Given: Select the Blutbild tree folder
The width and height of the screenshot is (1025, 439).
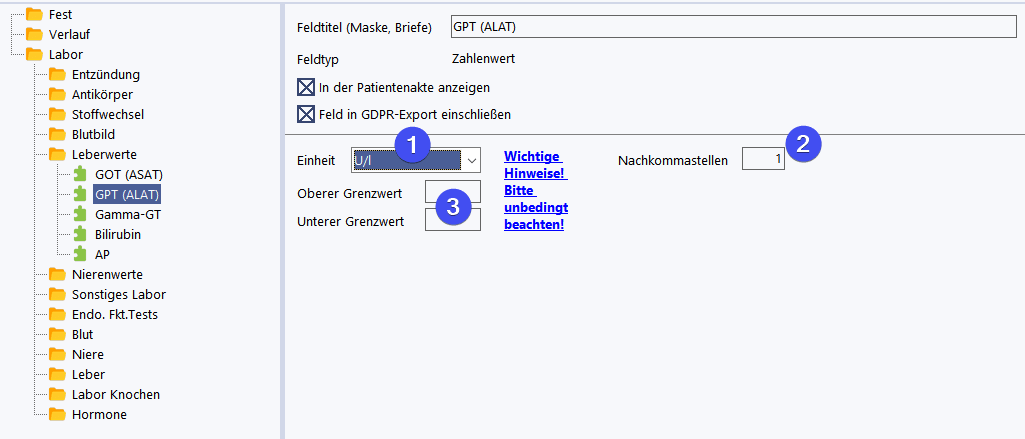Looking at the screenshot, I should (99, 134).
